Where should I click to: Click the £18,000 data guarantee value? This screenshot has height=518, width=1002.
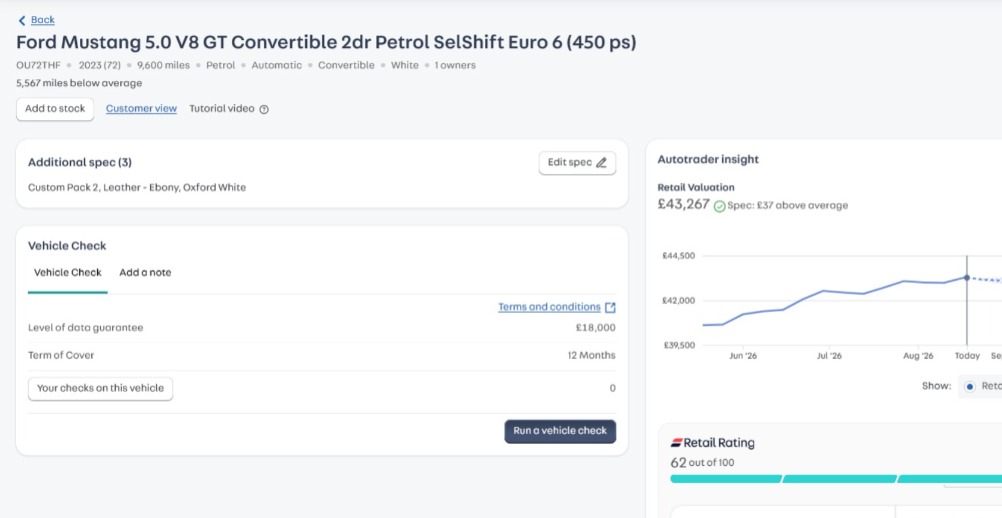(596, 328)
